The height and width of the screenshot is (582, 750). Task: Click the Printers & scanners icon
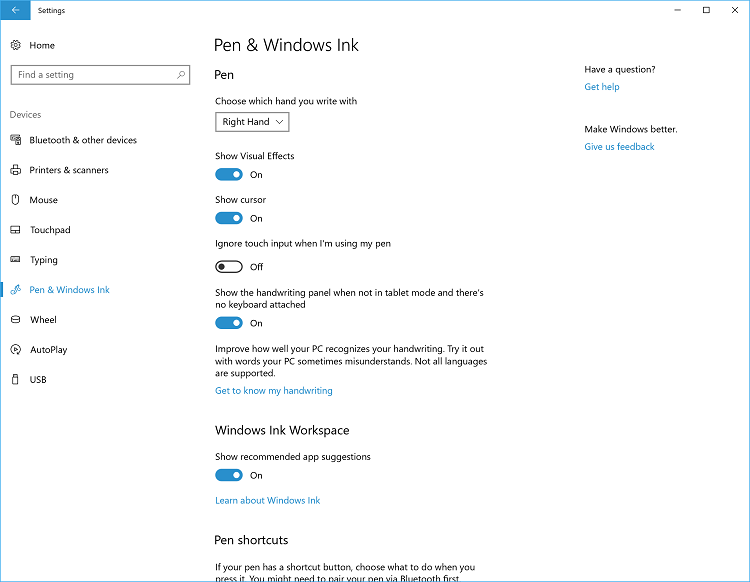pyautogui.click(x=15, y=170)
